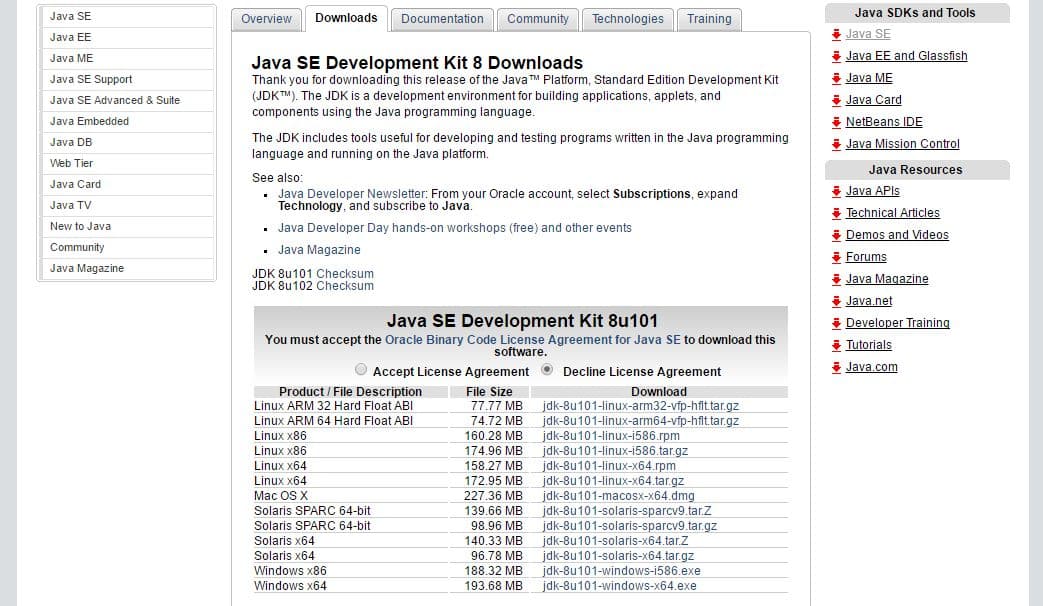Click the arrow icon next to Forums

(836, 257)
